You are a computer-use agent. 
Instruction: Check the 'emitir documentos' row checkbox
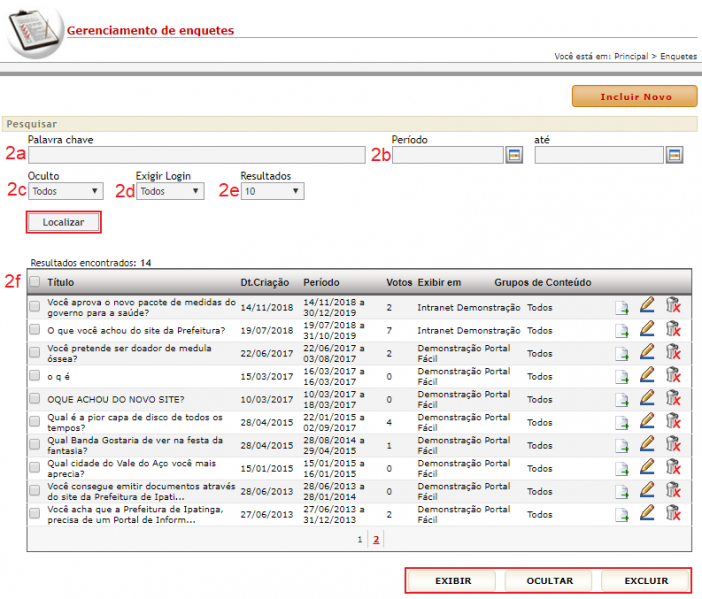(34, 491)
